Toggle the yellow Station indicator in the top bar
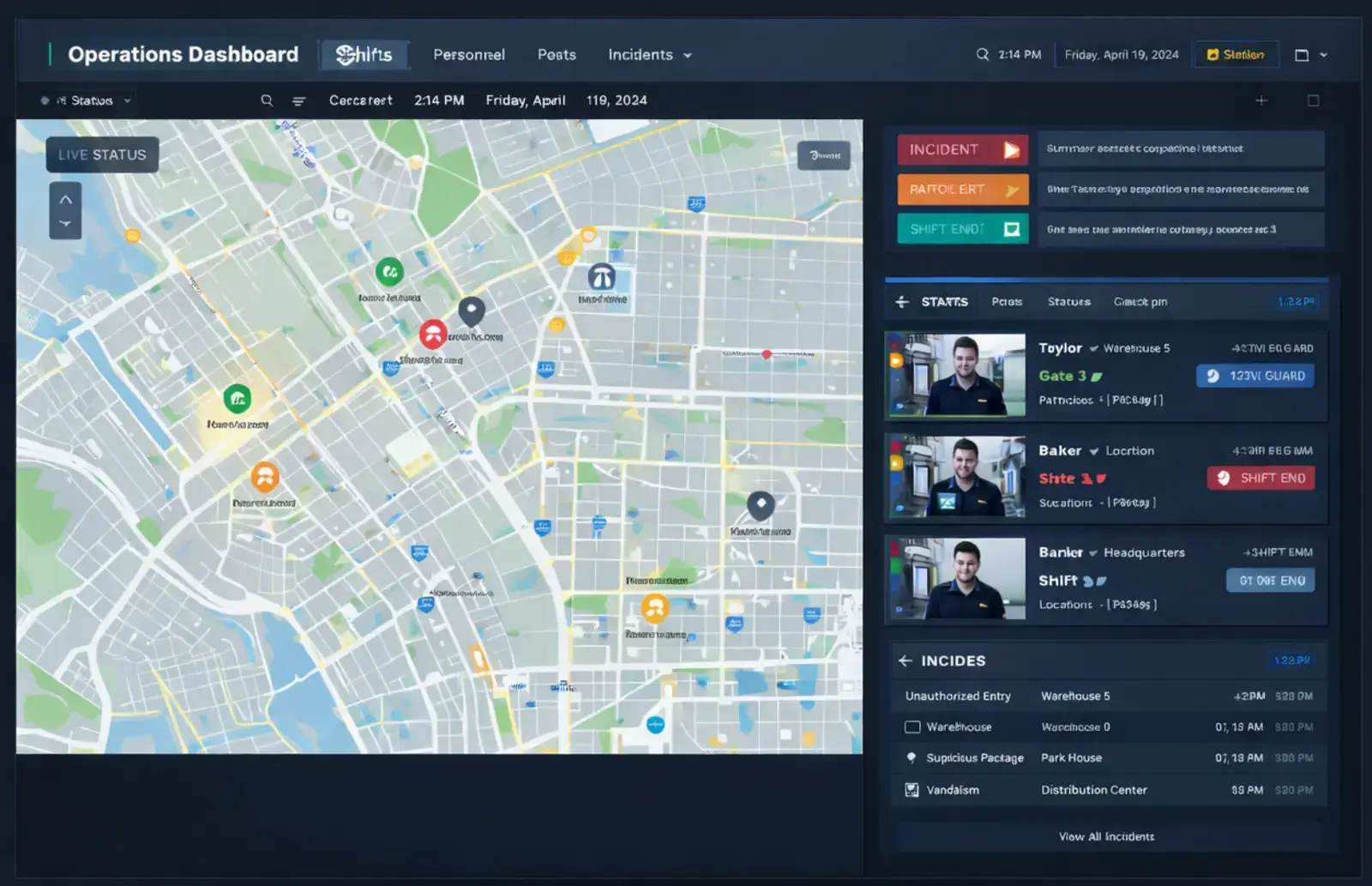The height and width of the screenshot is (886, 1372). coord(1235,54)
